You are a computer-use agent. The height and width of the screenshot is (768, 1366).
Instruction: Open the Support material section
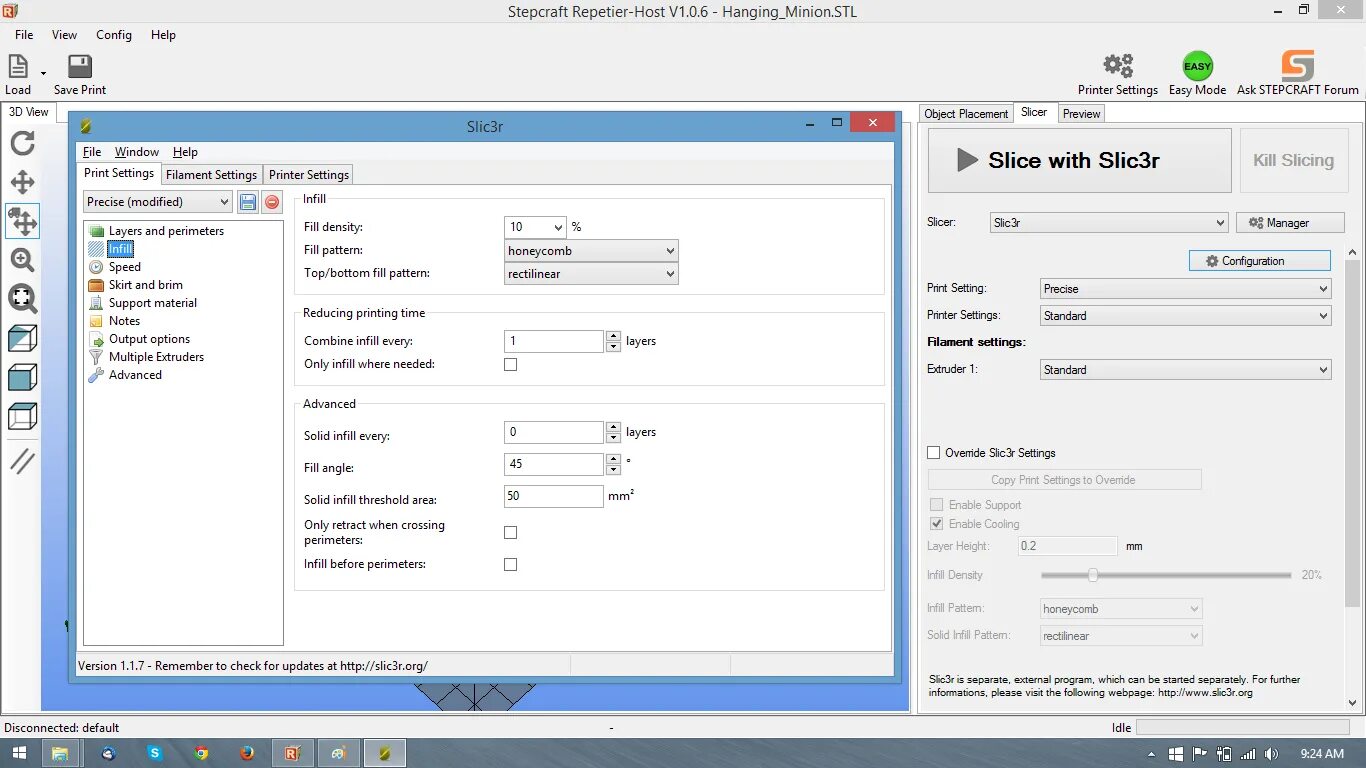(x=153, y=303)
